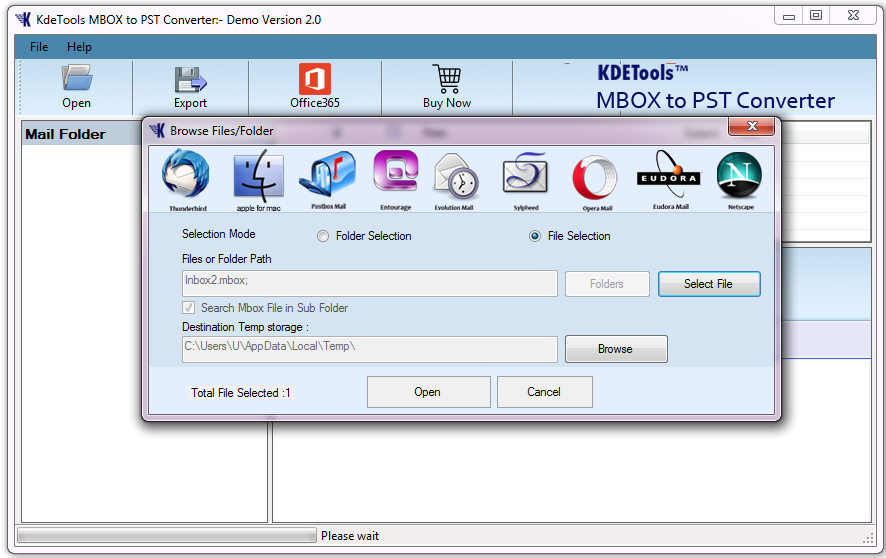886x558 pixels.
Task: Toggle Search Mbox File in Sub Folder
Action: click(189, 308)
